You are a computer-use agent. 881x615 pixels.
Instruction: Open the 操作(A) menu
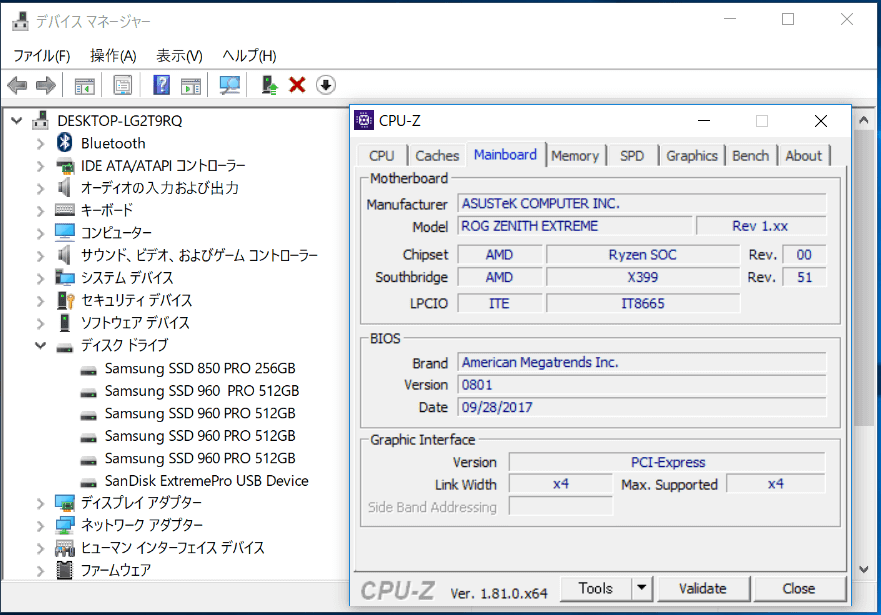pos(113,56)
